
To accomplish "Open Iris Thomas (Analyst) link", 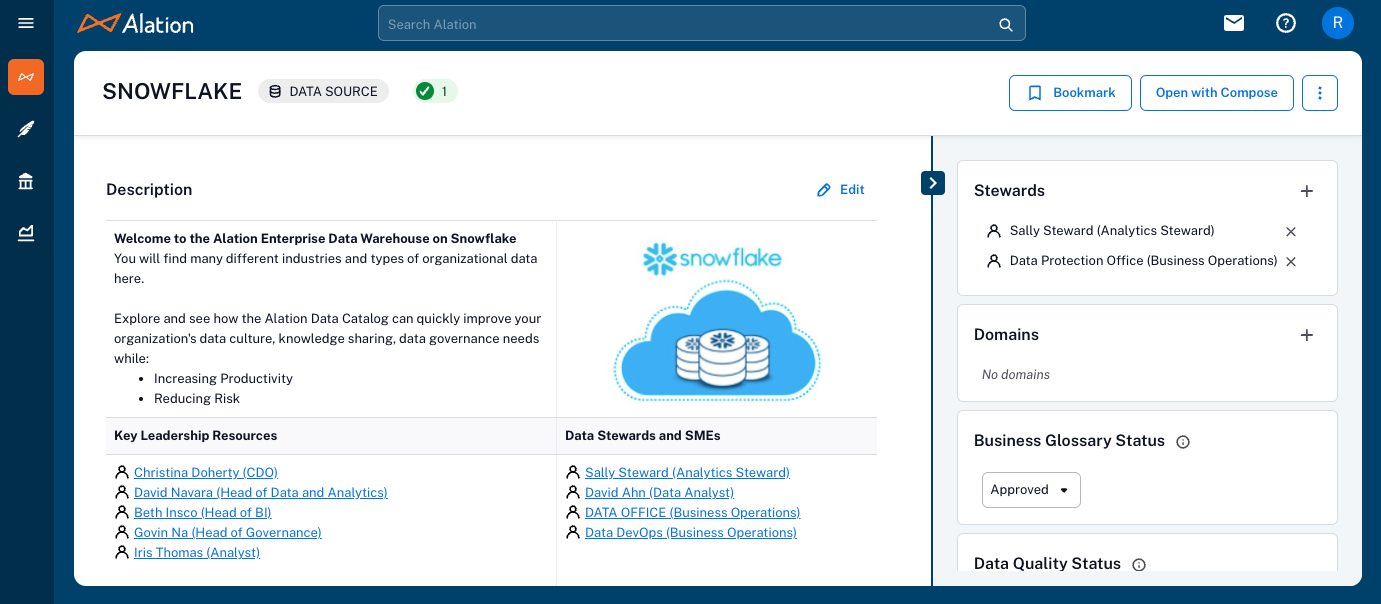I will [x=197, y=553].
